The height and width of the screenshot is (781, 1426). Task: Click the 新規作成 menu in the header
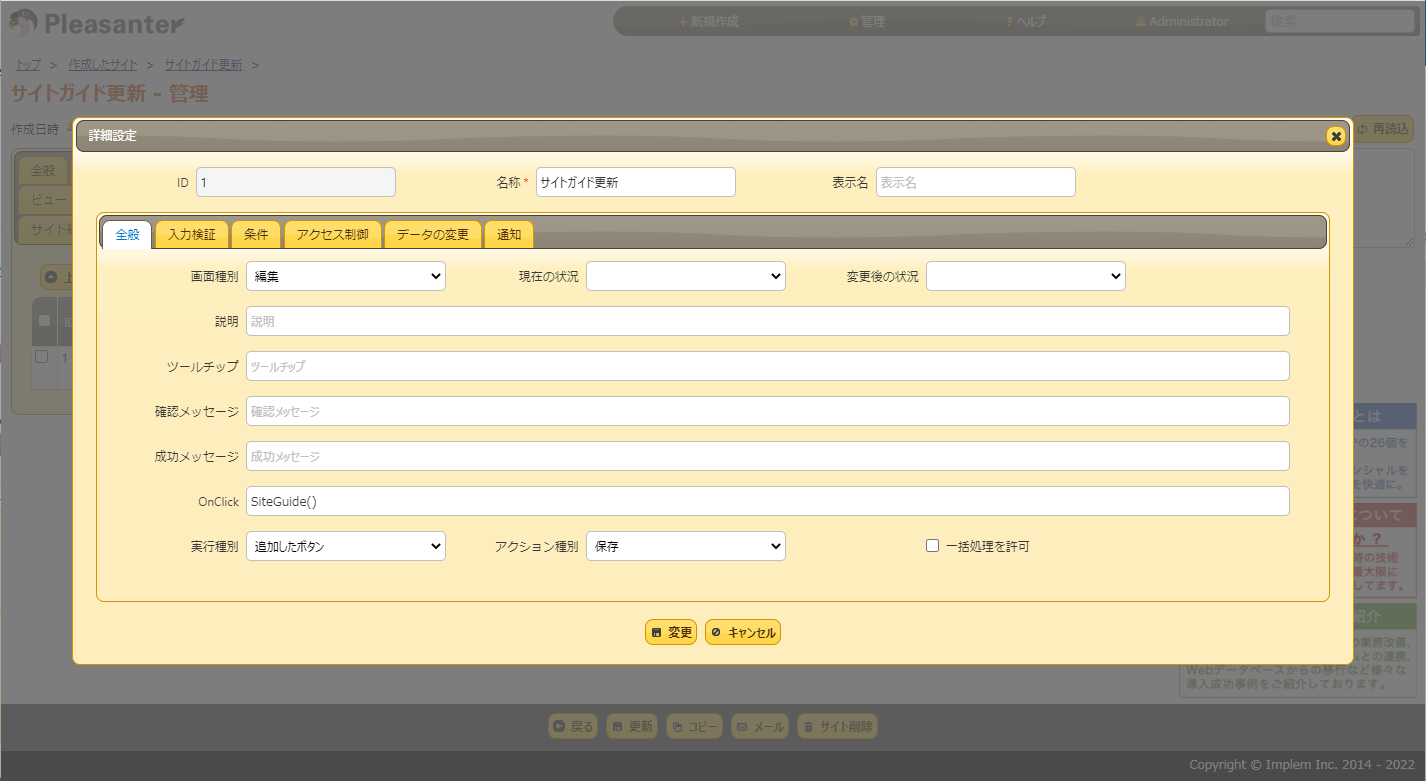(708, 21)
